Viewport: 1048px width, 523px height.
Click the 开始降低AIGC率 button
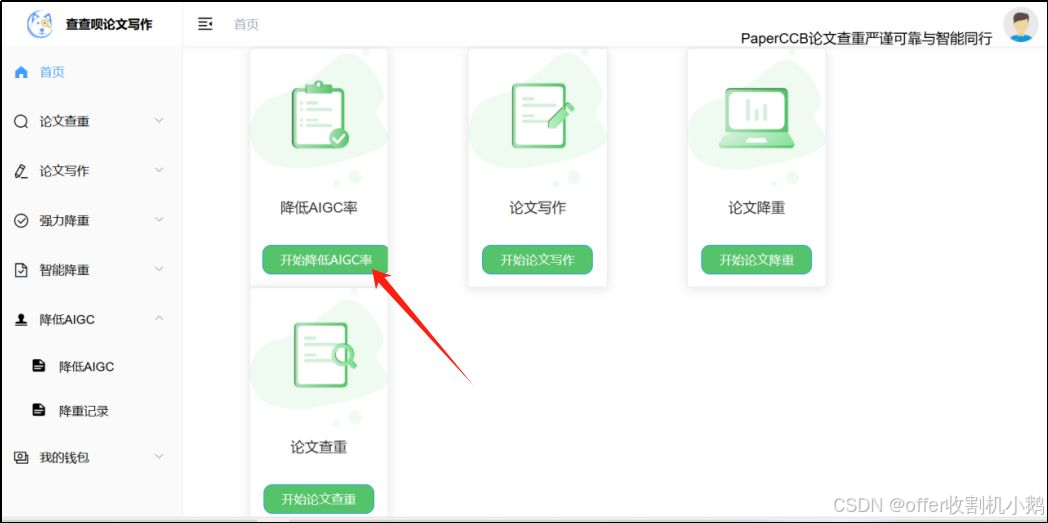point(325,260)
